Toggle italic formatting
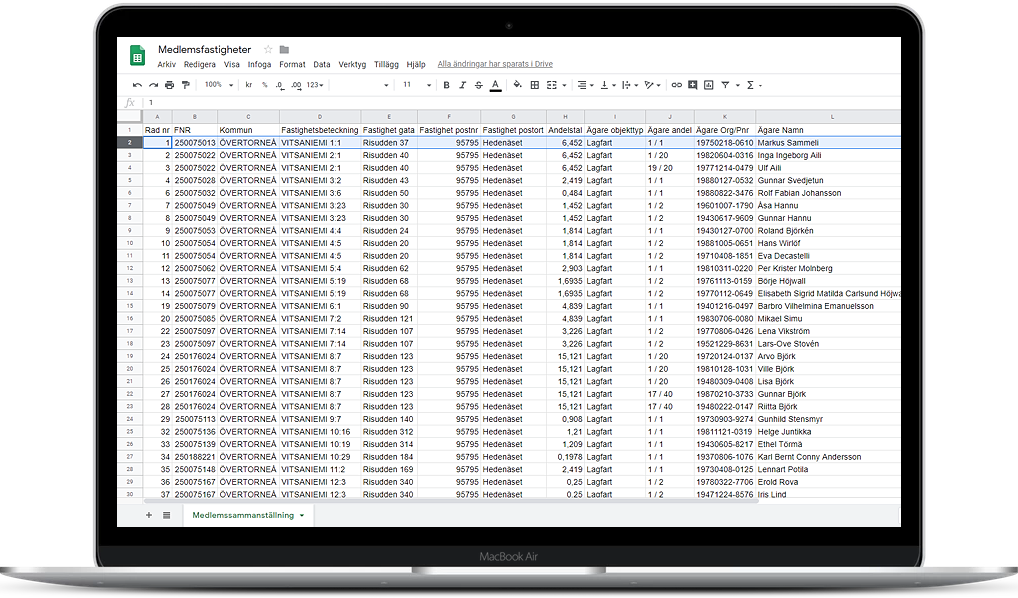The width and height of the screenshot is (1018, 598). (x=462, y=85)
